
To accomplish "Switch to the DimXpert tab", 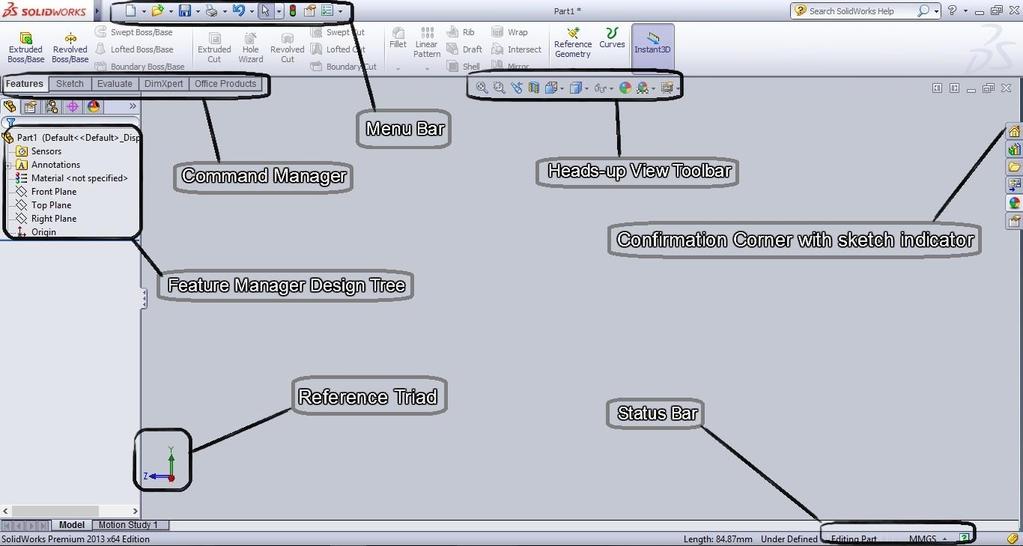I will coord(164,83).
